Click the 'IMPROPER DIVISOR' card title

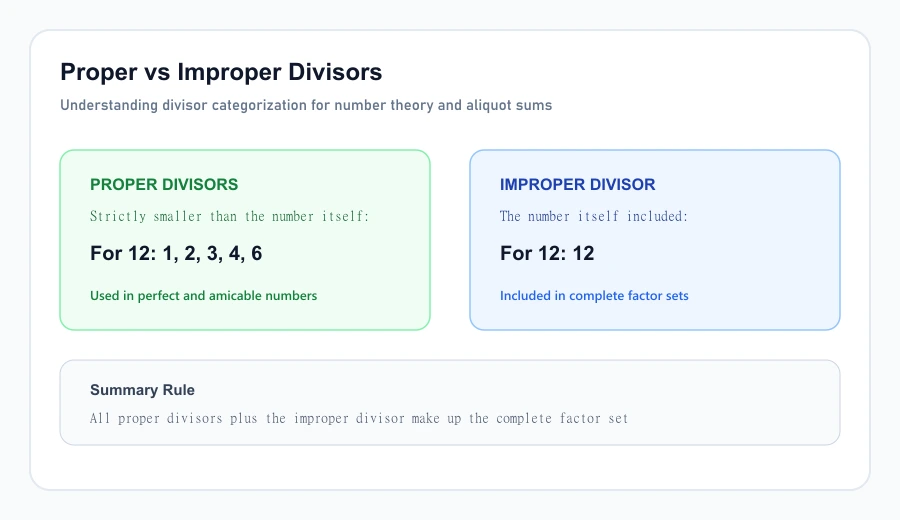point(577,184)
